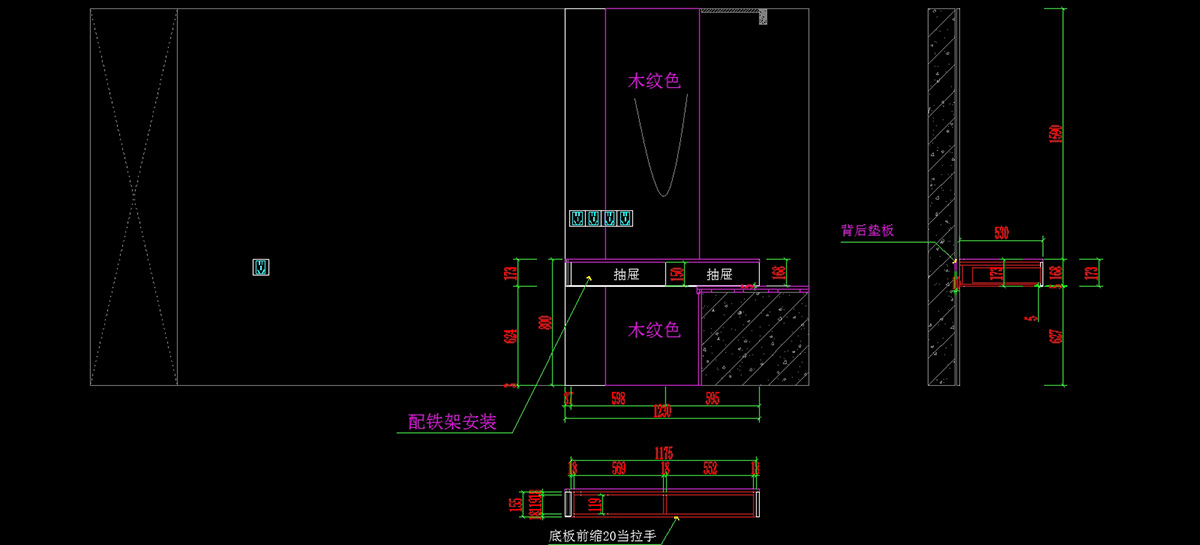The image size is (1200, 545).
Task: Click the X-crossed panel at the far left
Action: pyautogui.click(x=134, y=197)
